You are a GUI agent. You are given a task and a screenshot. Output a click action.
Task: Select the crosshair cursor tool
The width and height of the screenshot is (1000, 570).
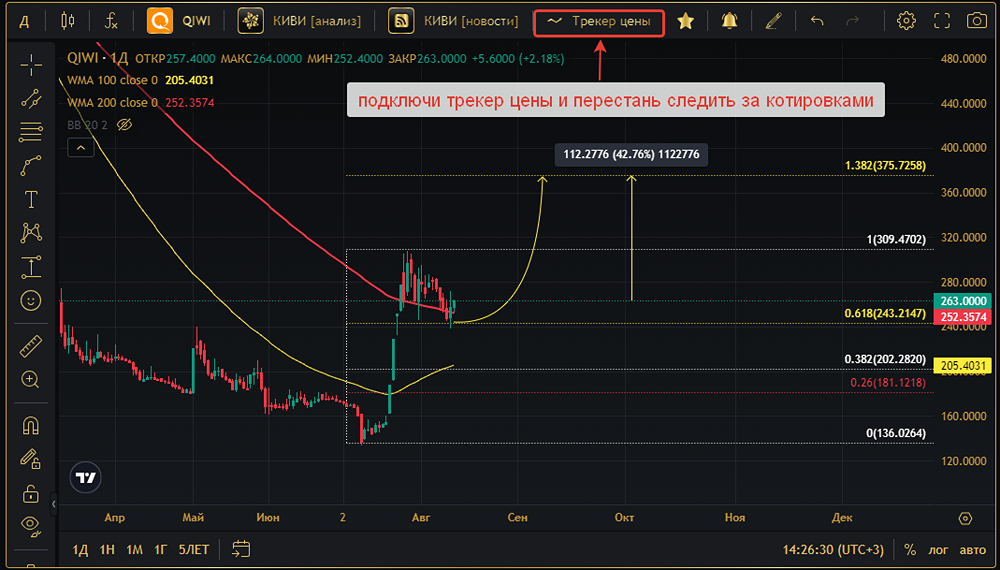coord(31,65)
